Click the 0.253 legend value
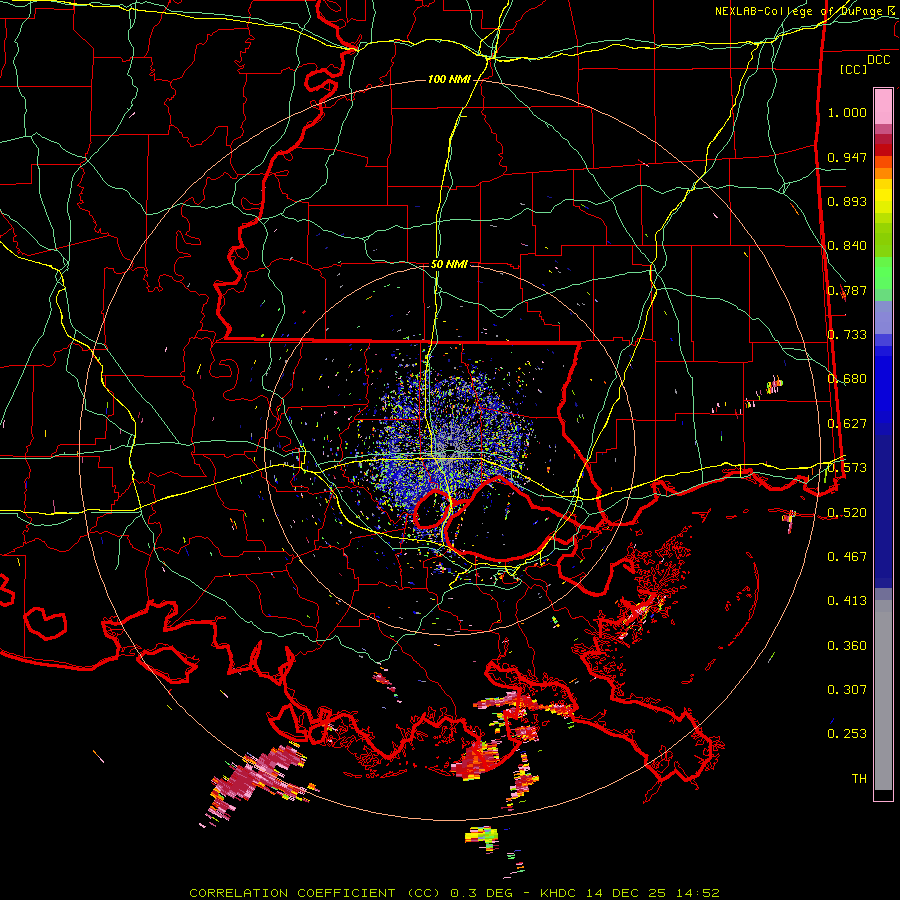The width and height of the screenshot is (900, 900). 847,734
